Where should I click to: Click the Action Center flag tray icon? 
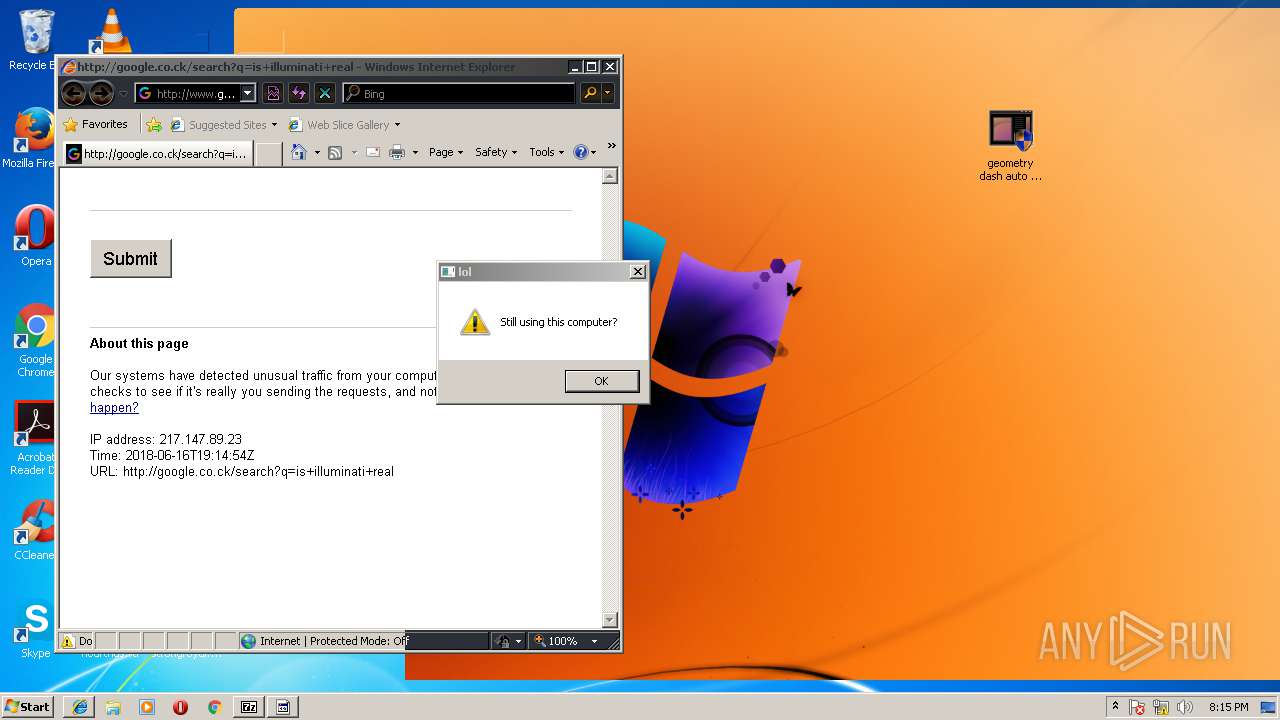[1137, 707]
